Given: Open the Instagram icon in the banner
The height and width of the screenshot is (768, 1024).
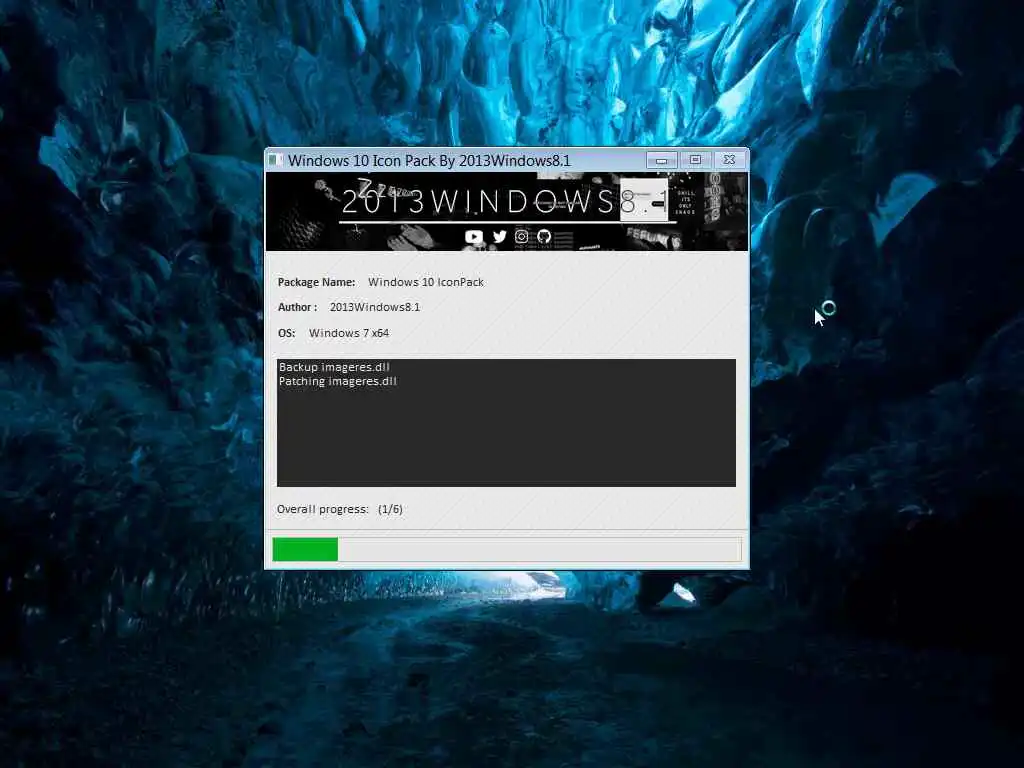Looking at the screenshot, I should [x=521, y=236].
